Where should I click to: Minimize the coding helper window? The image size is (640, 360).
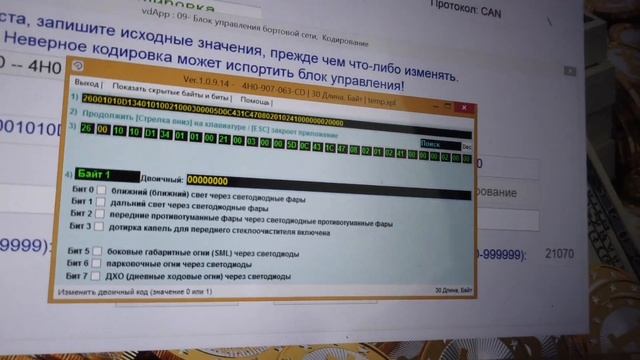(x=435, y=106)
